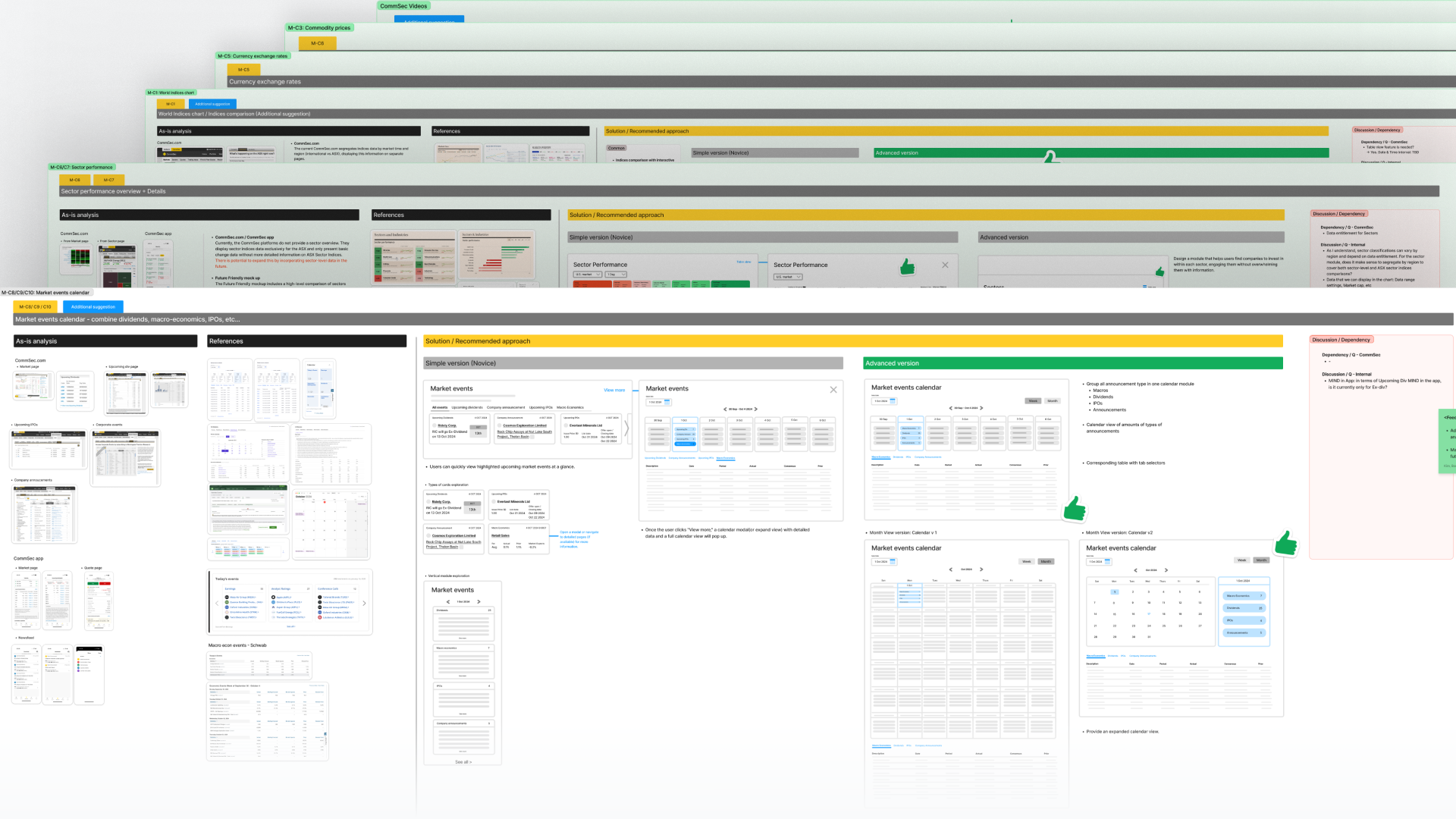The image size is (1456, 819).
Task: Open U.S. market dropdown in Sector Performance
Action: 588,275
